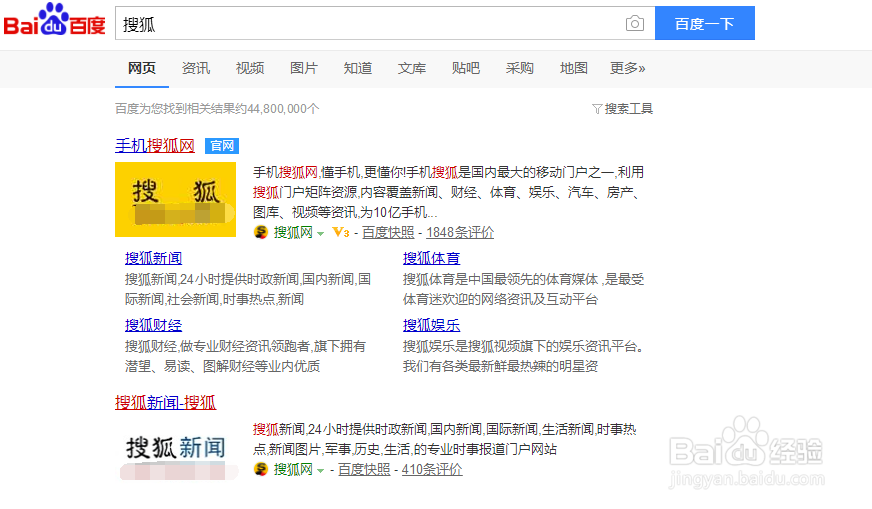Image resolution: width=872 pixels, height=509 pixels.
Task: Click 搜狐网 source text in 搜狐新闻 result
Action: 293,470
